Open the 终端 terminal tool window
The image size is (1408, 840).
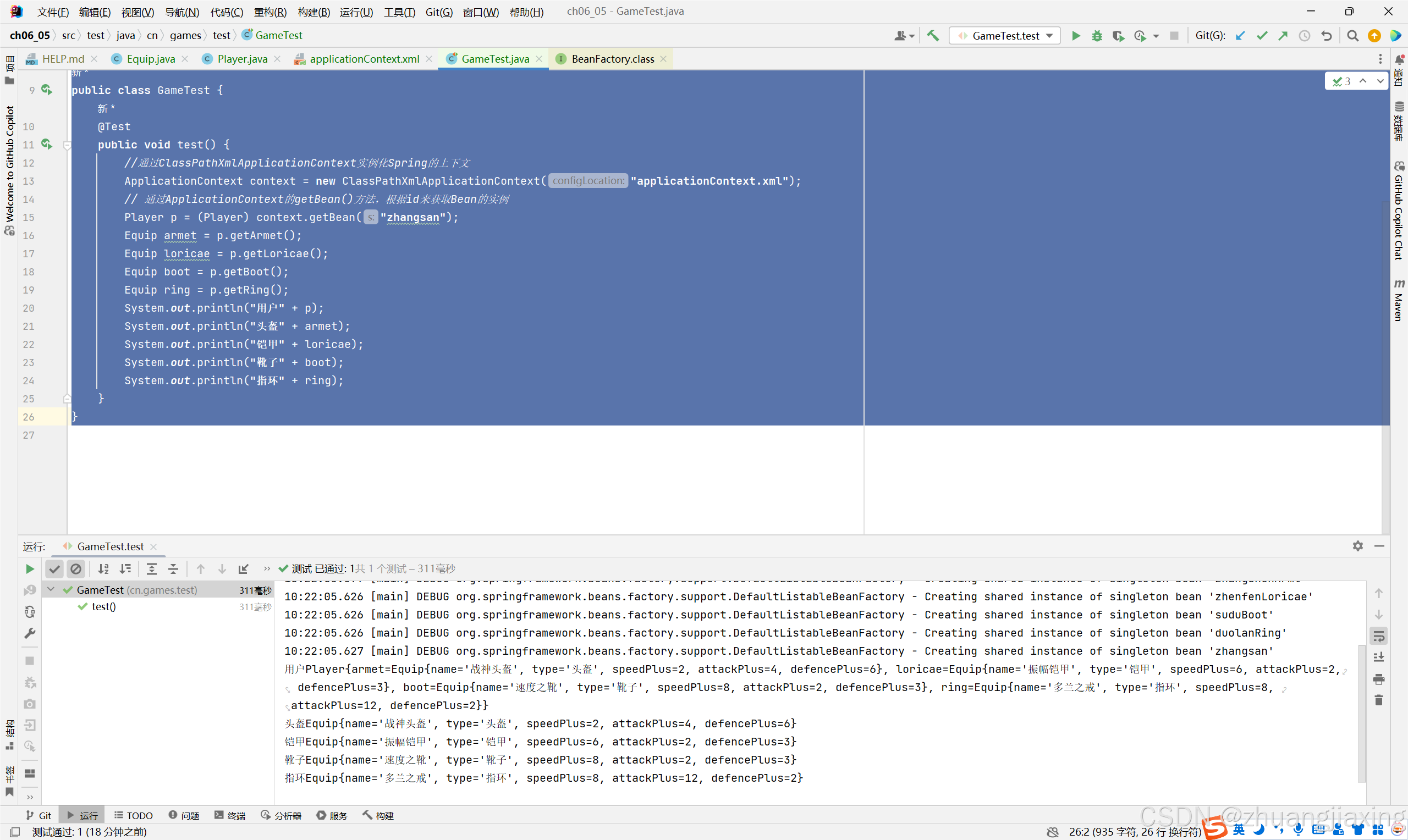pos(230,815)
